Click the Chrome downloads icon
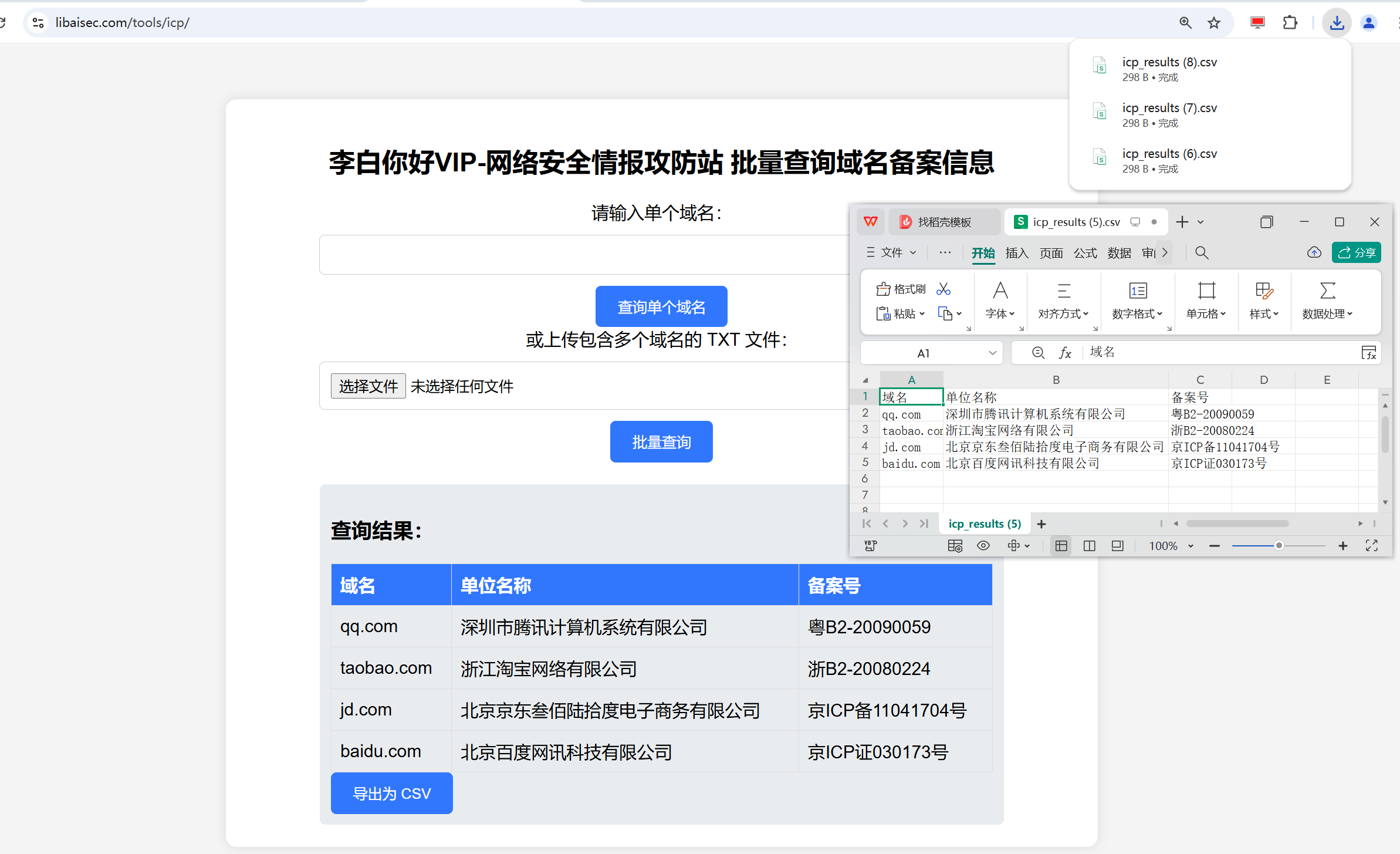The height and width of the screenshot is (854, 1400). (x=1337, y=22)
